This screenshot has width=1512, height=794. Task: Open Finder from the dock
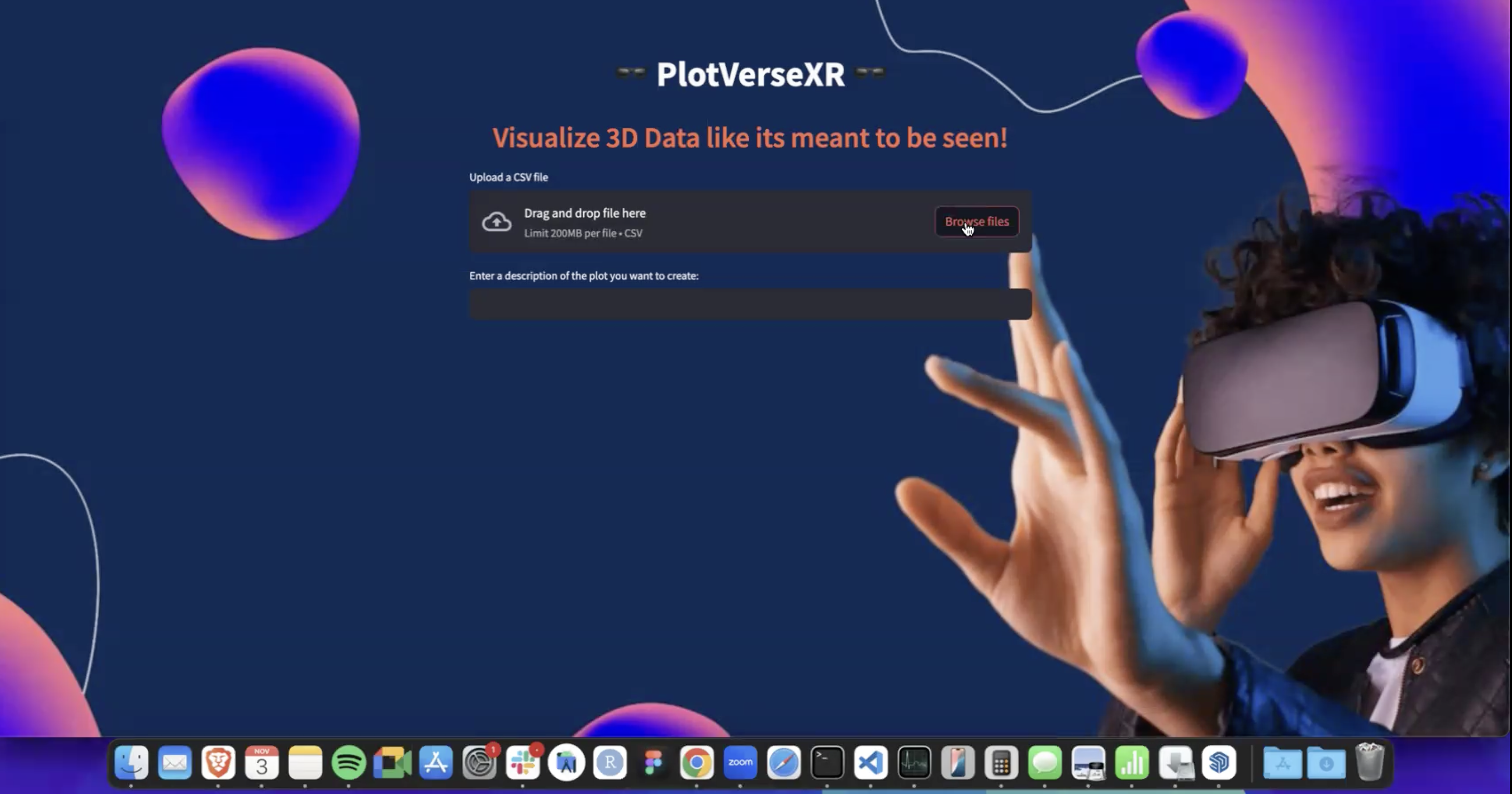[x=131, y=762]
